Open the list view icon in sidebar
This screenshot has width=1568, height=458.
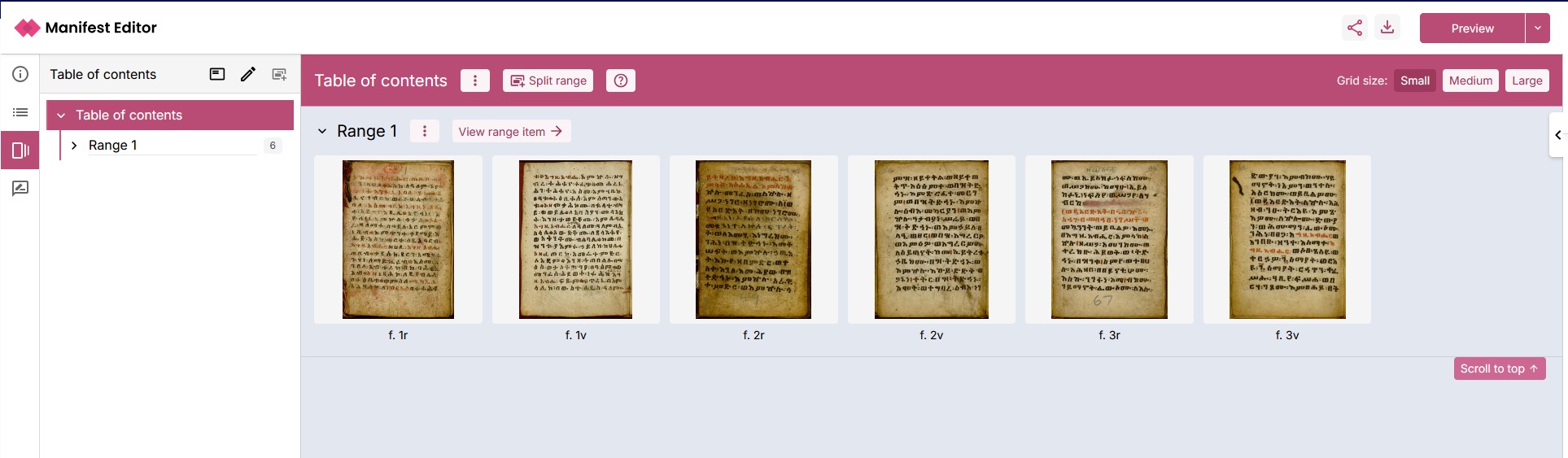coord(20,112)
